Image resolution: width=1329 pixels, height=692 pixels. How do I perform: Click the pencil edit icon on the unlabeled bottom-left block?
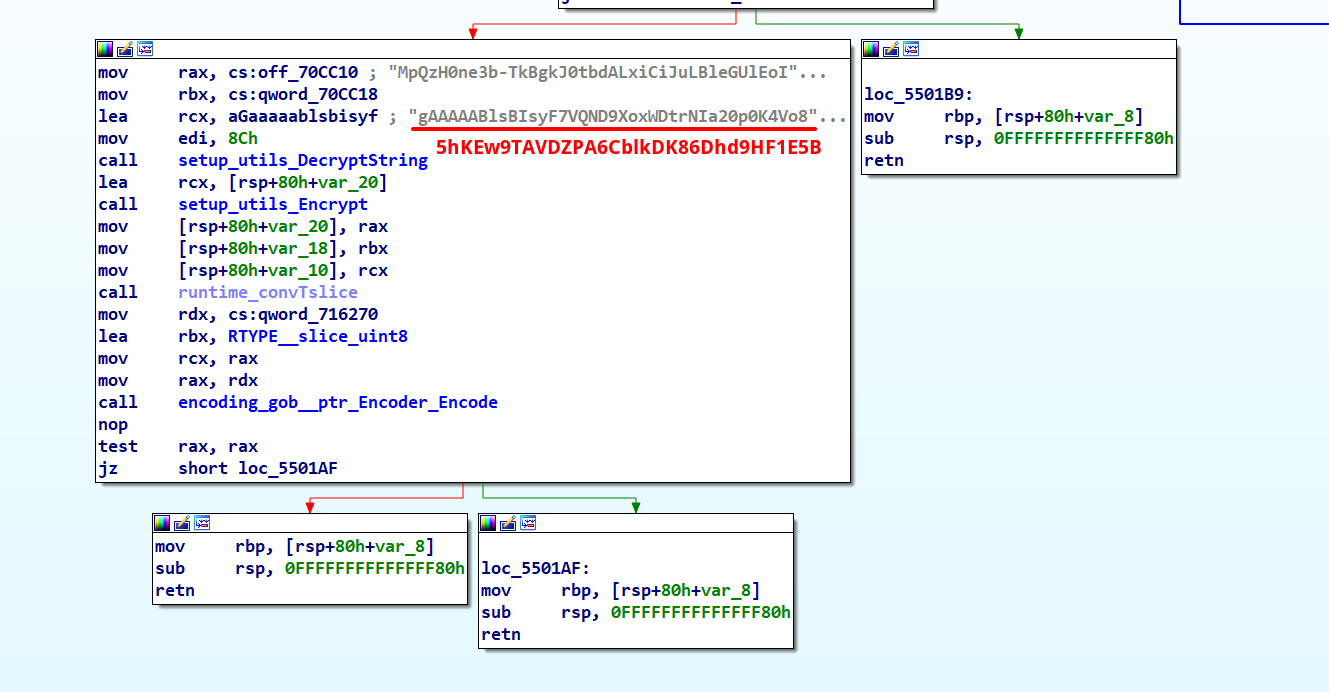(182, 523)
